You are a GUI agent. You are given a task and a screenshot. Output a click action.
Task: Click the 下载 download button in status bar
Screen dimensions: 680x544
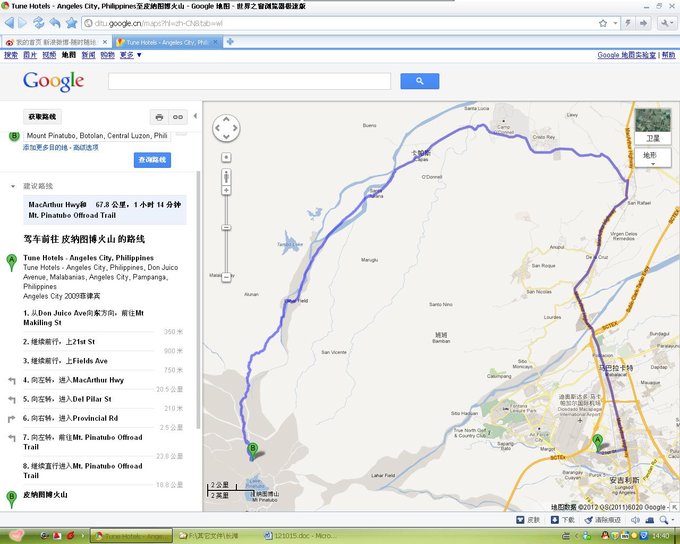pyautogui.click(x=562, y=520)
